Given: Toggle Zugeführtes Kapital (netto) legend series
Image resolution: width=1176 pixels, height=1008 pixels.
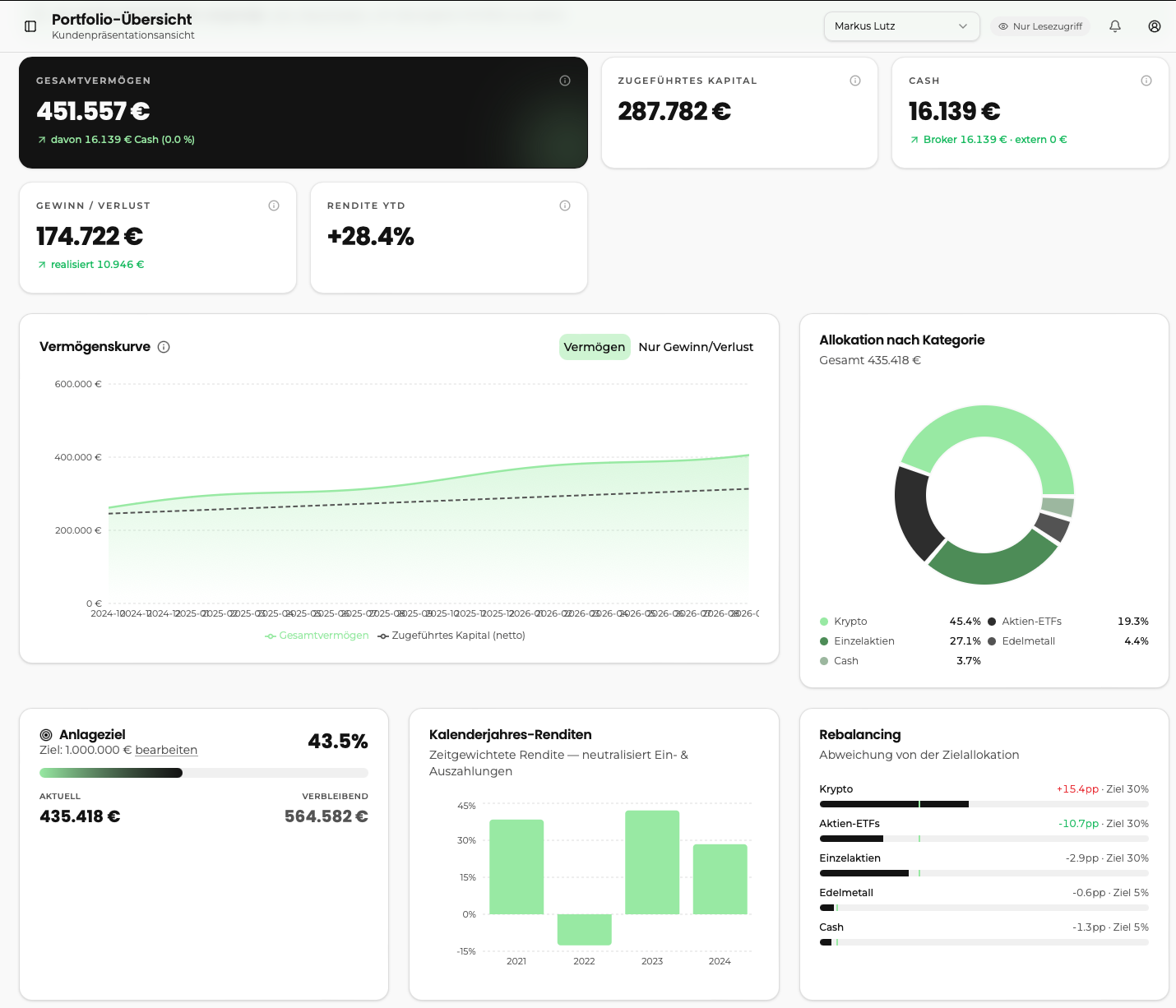Looking at the screenshot, I should [451, 636].
